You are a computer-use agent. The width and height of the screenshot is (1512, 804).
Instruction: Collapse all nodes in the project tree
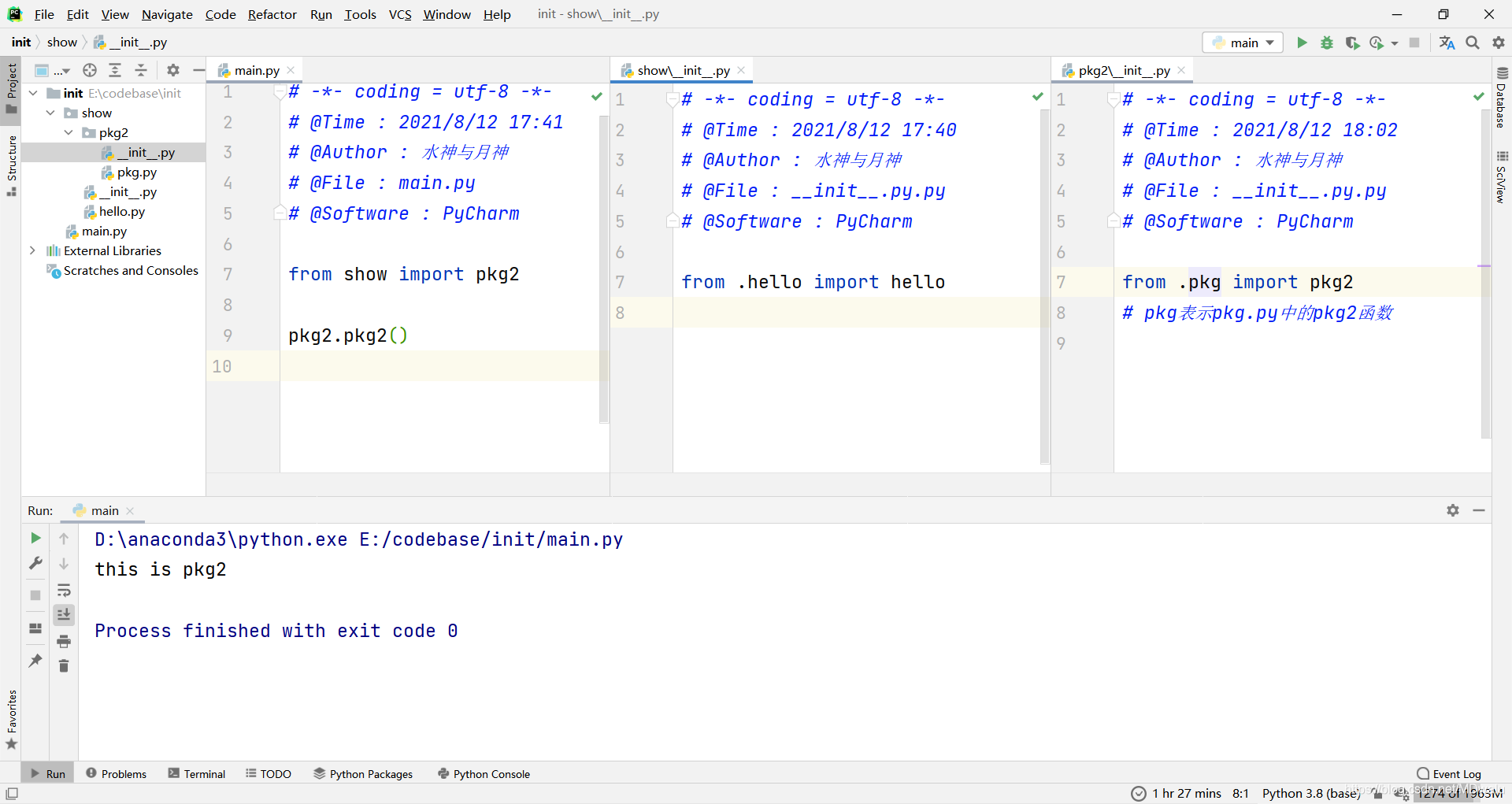coord(141,70)
